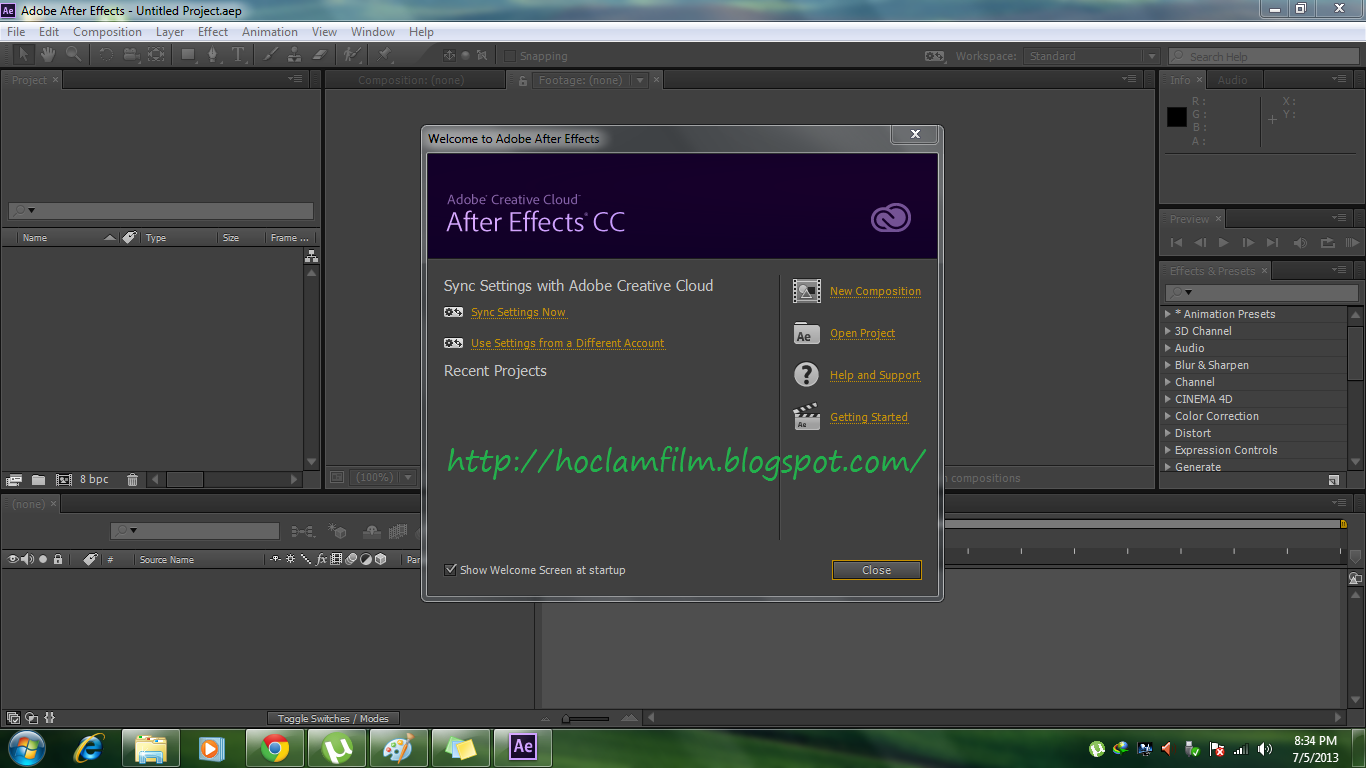Click the New Composition film icon
This screenshot has width=1366, height=768.
pyautogui.click(x=807, y=291)
